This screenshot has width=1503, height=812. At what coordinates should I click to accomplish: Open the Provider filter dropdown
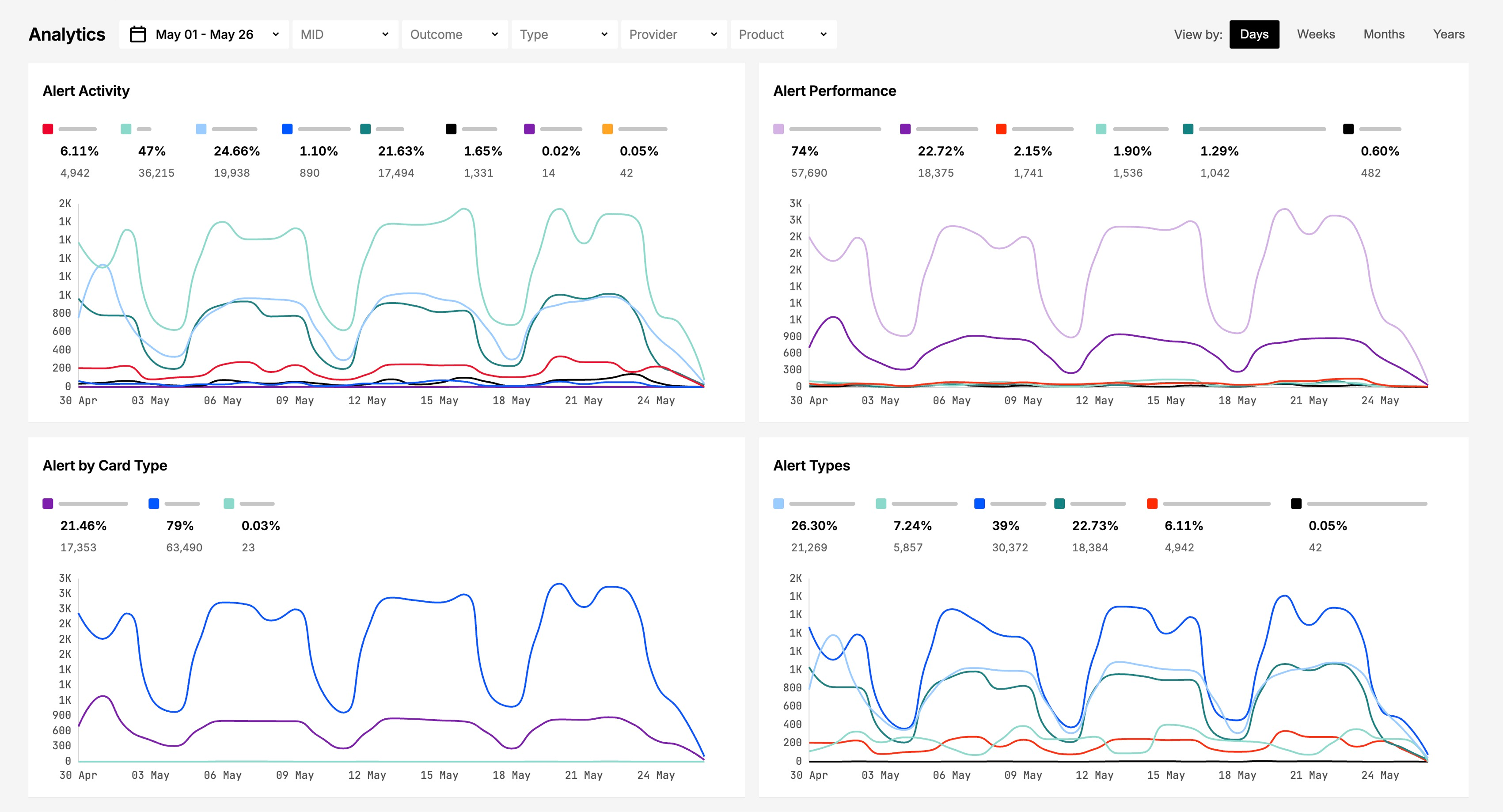(673, 34)
